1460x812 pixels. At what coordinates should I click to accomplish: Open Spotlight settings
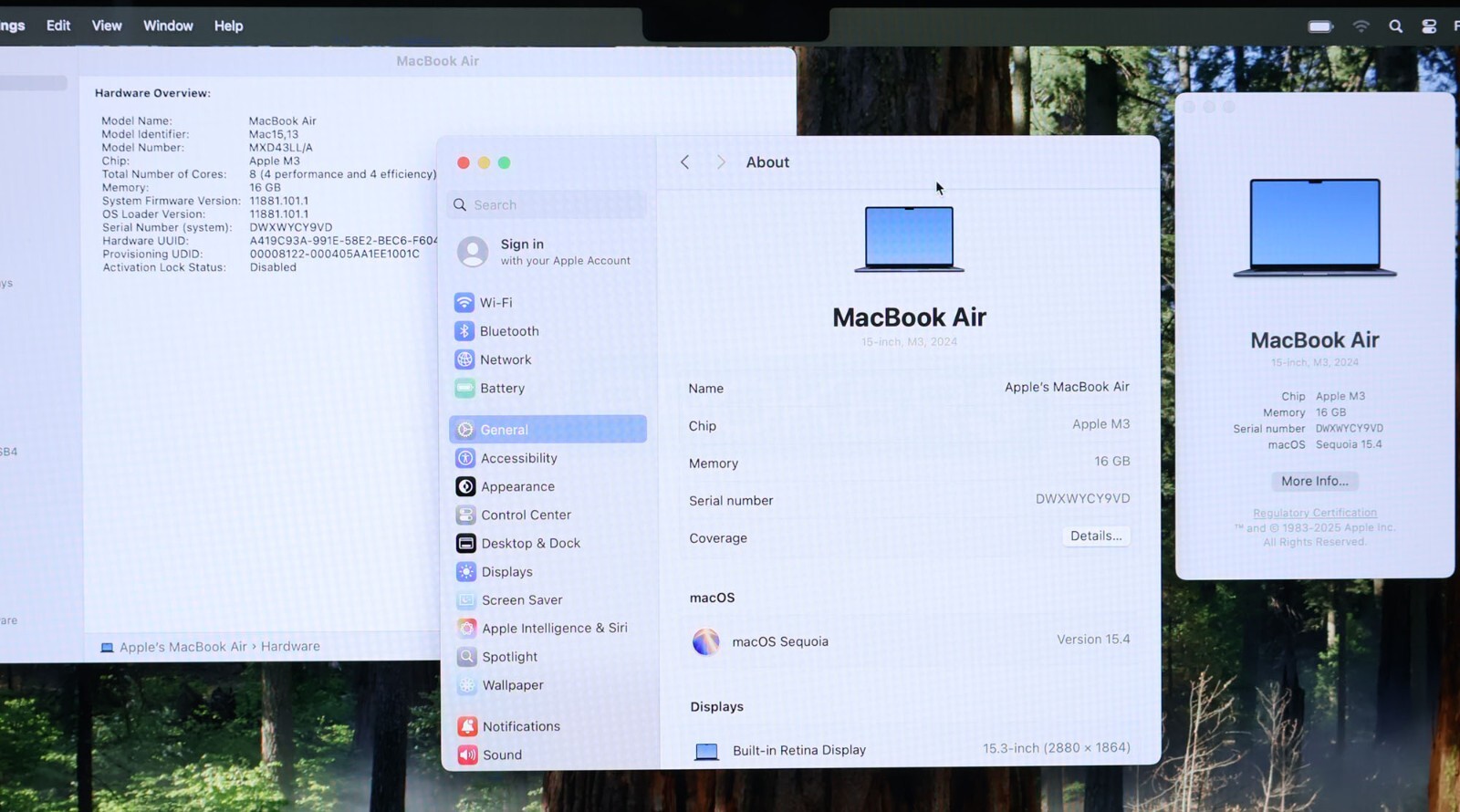point(497,657)
